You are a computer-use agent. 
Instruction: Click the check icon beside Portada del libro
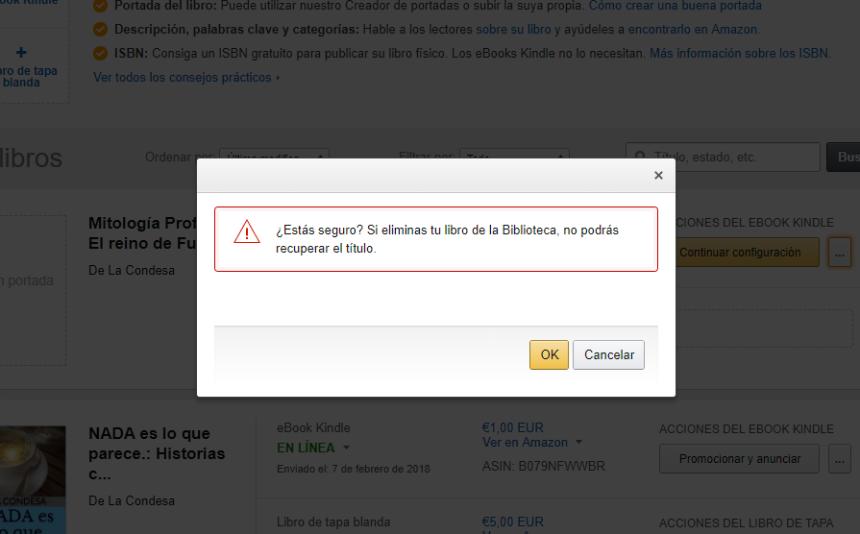tap(98, 7)
